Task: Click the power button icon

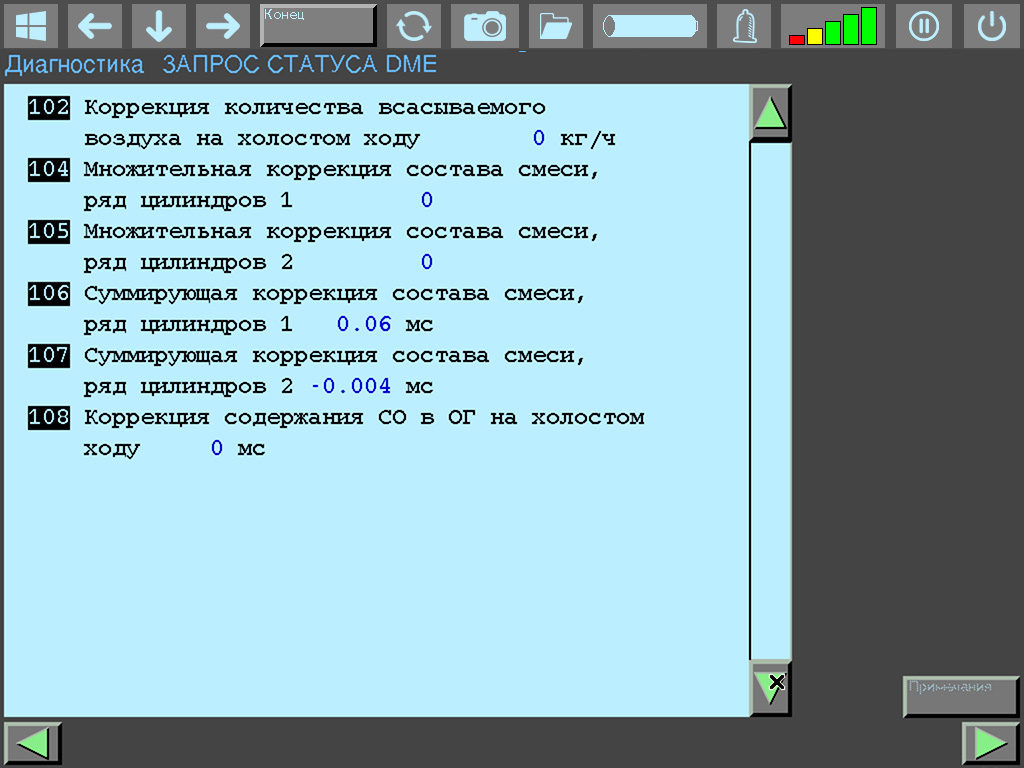Action: click(x=991, y=26)
